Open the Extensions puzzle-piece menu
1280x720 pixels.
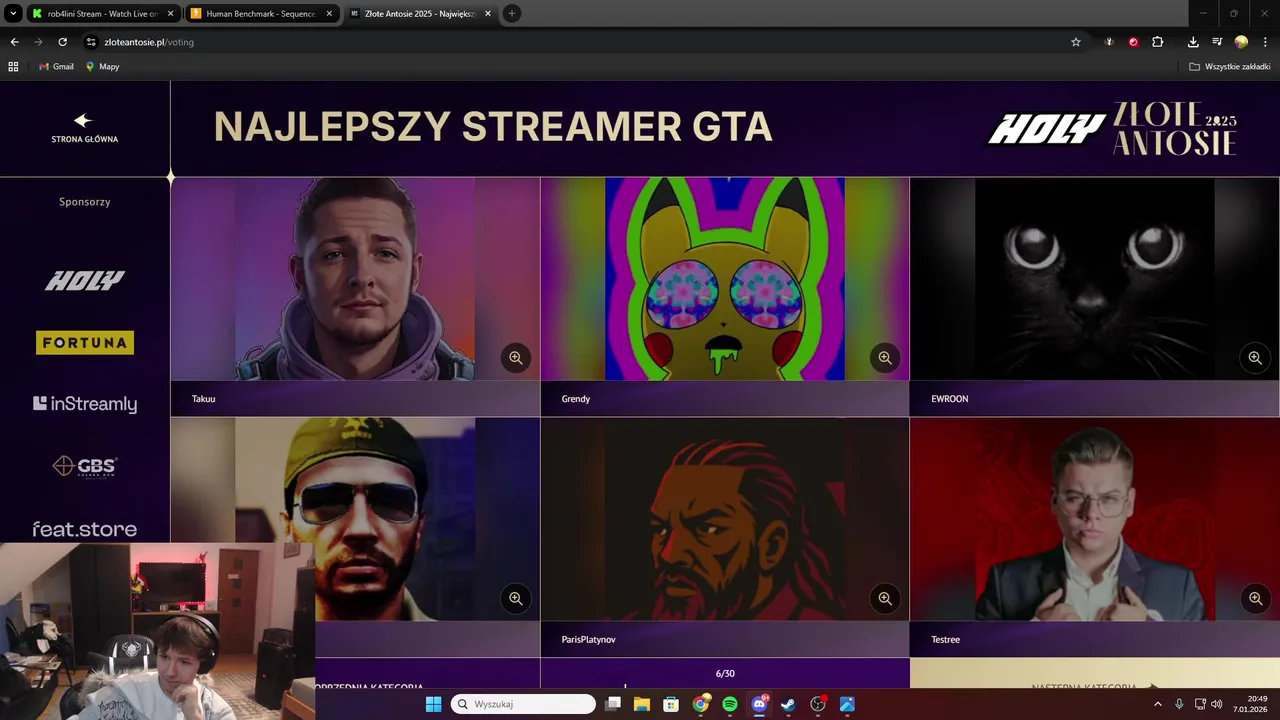pos(1158,42)
